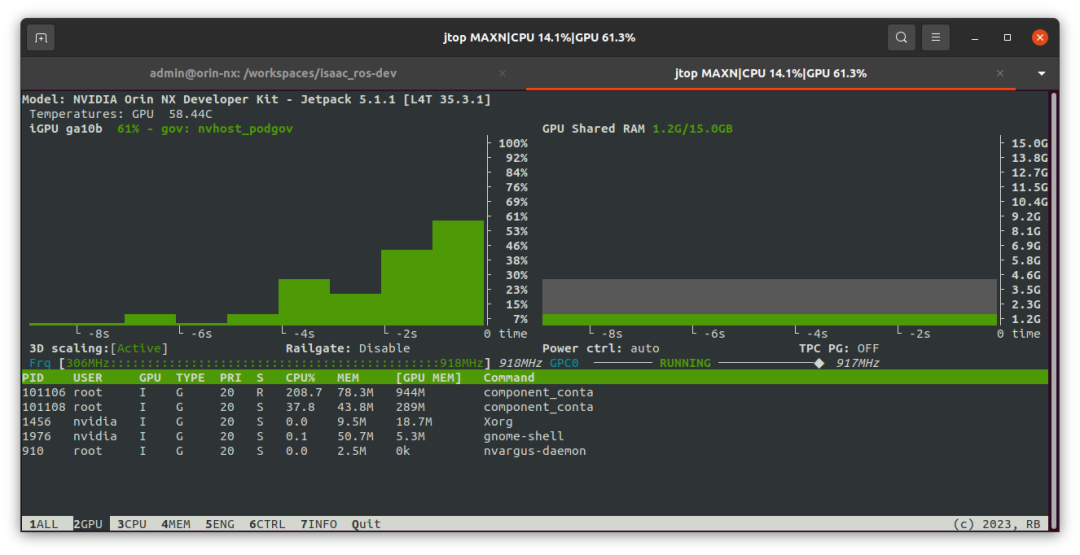
Task: Click the terminal vertical scrollbar
Action: 1052,300
